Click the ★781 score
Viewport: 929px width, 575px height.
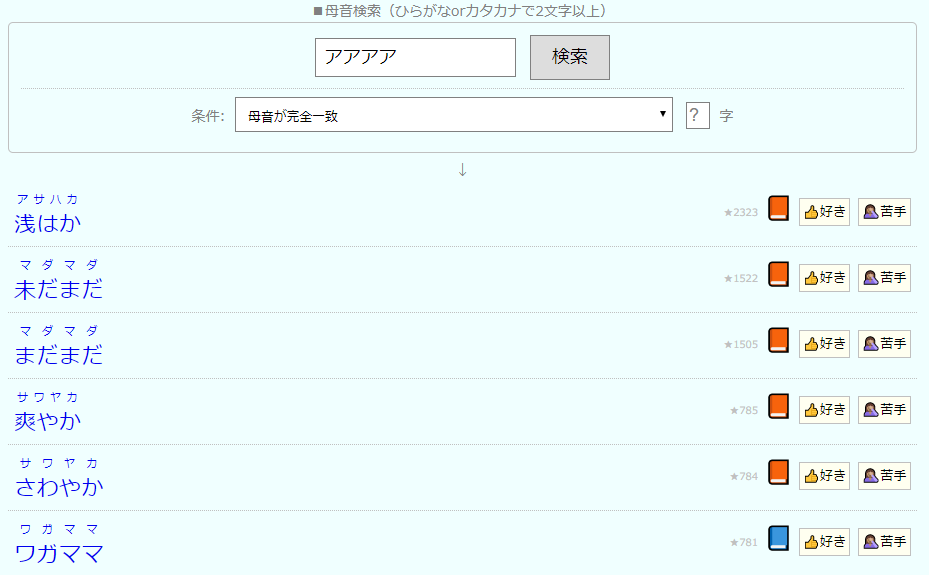[x=744, y=542]
